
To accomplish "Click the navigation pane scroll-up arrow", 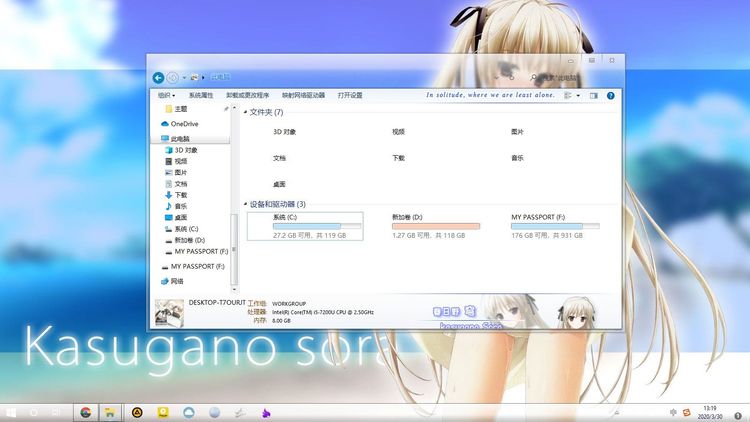I will pos(234,108).
